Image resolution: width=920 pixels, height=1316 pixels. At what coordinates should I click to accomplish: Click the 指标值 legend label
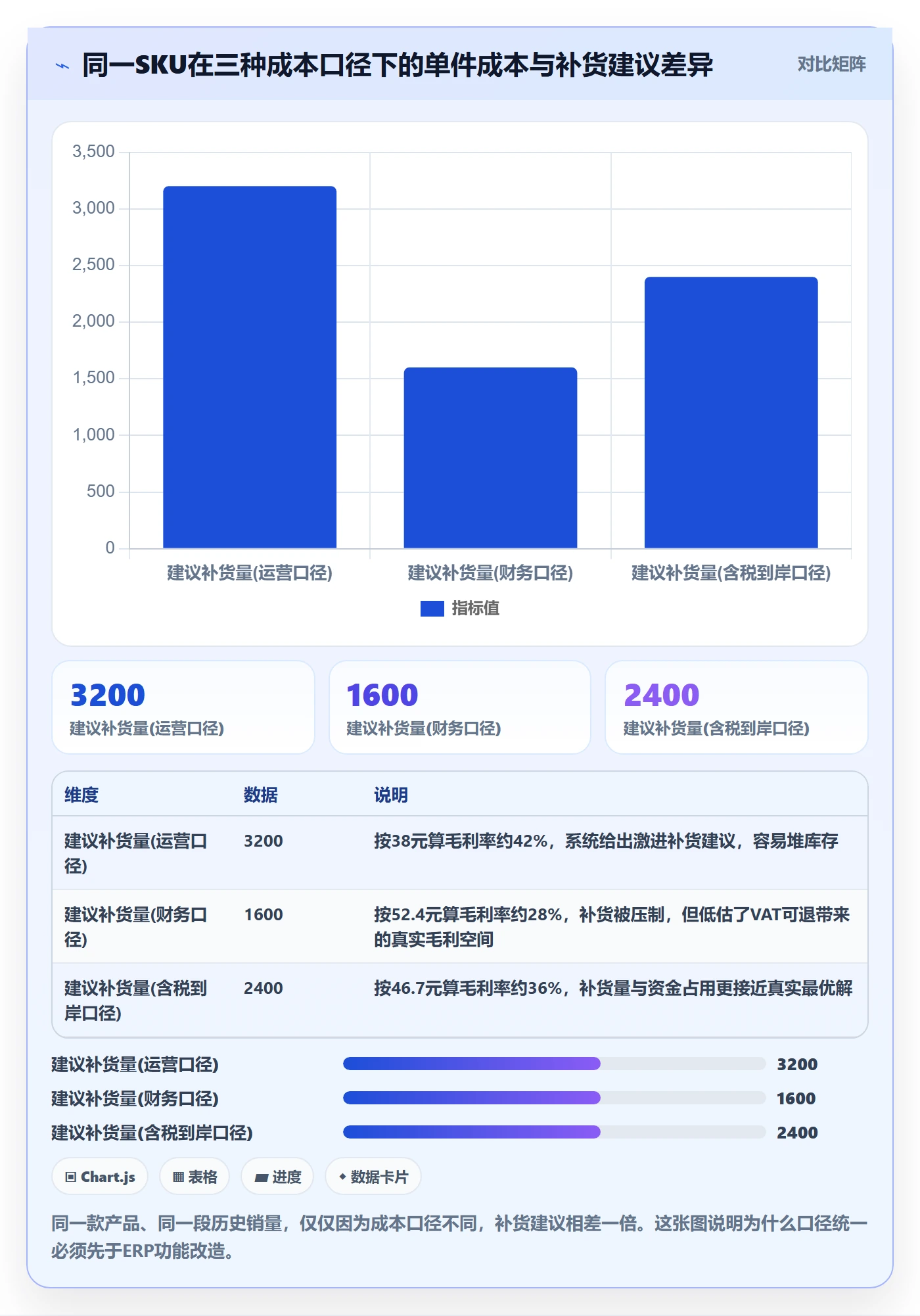pos(475,609)
